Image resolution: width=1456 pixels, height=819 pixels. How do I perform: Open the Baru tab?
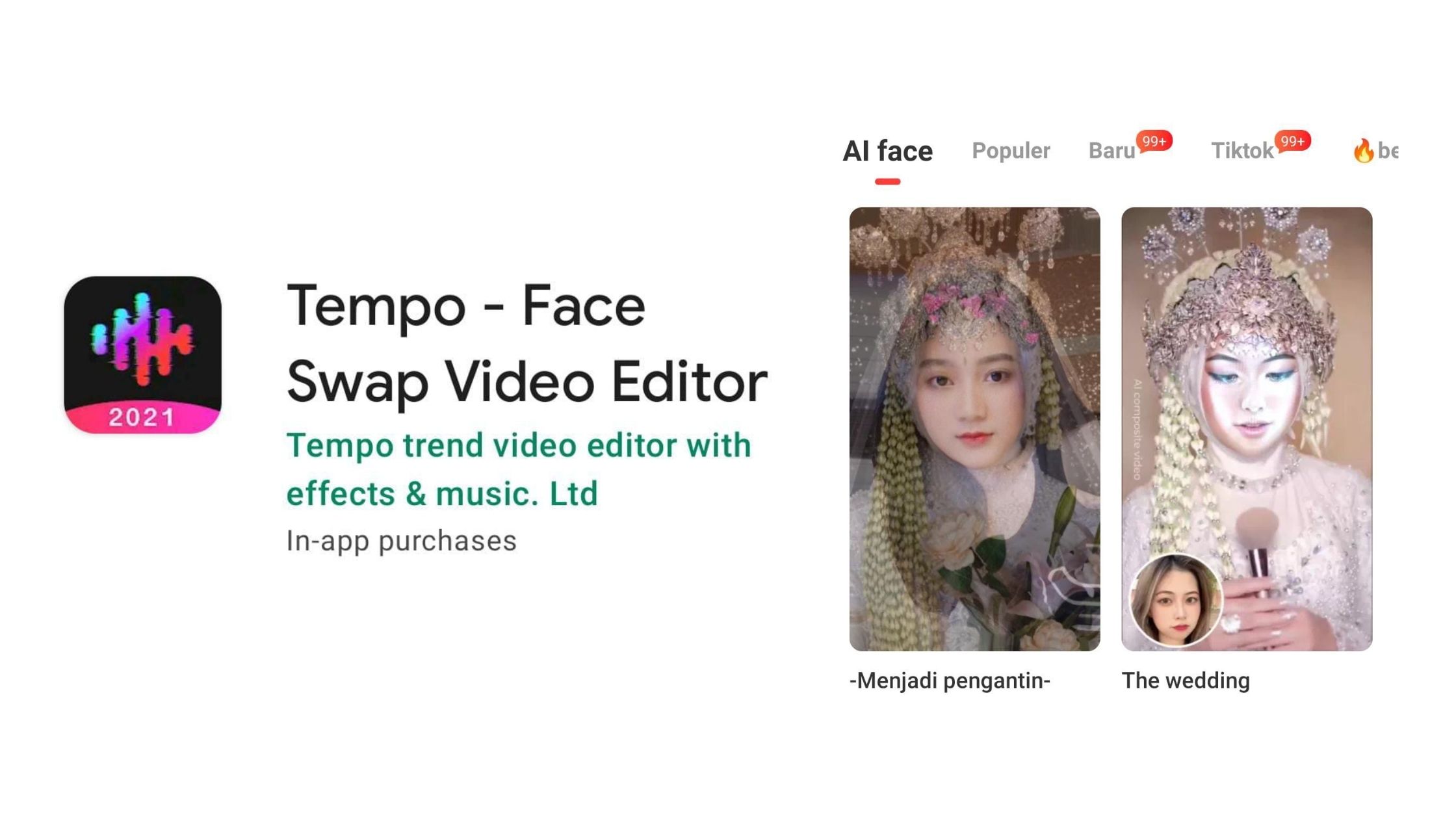1111,151
